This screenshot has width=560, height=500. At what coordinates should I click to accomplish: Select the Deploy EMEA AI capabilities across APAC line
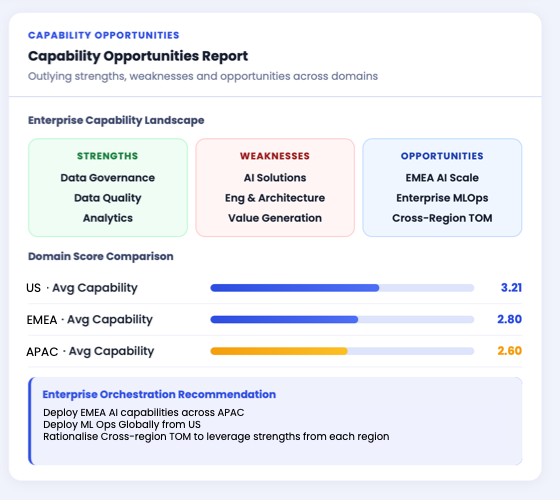tap(144, 412)
